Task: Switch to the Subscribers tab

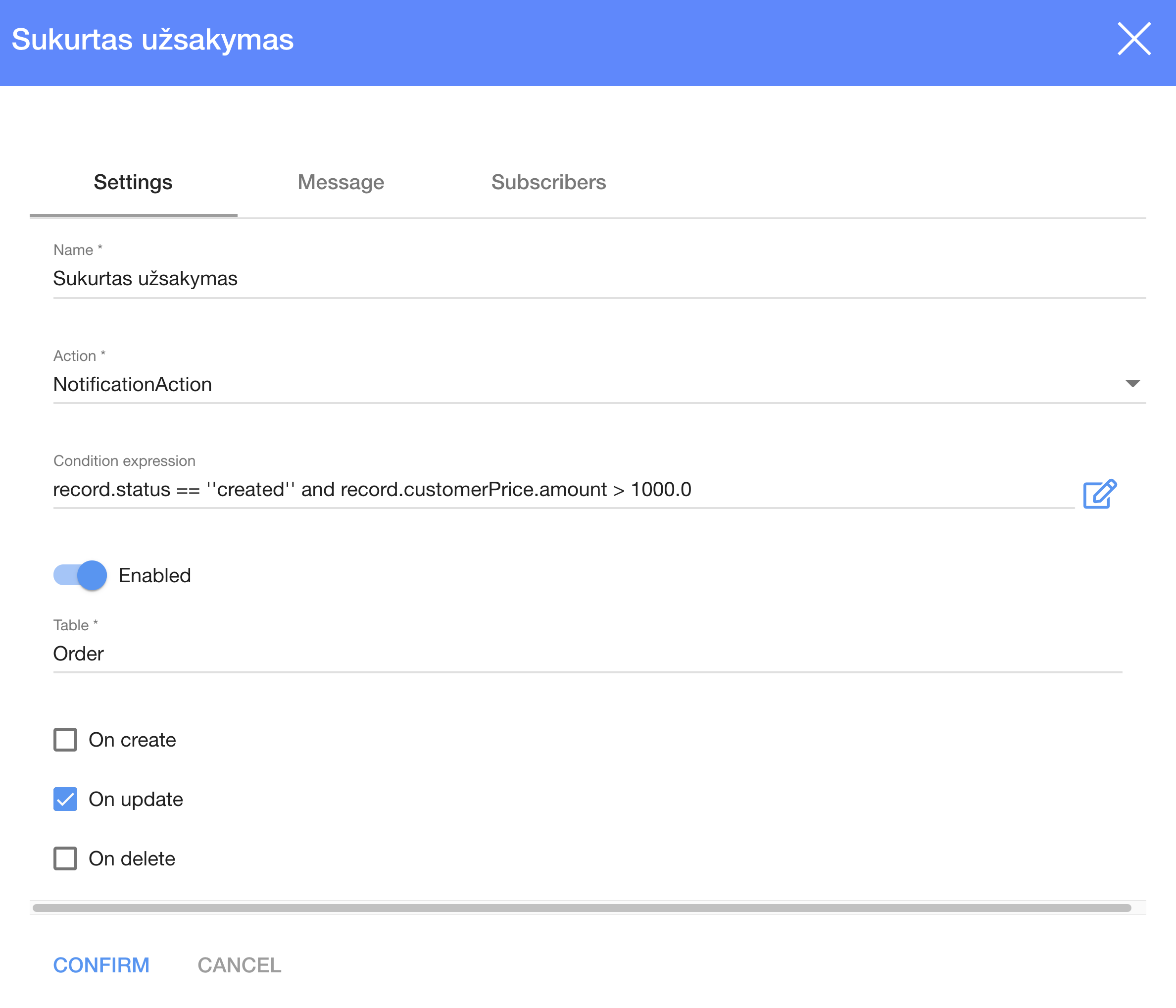Action: (548, 182)
